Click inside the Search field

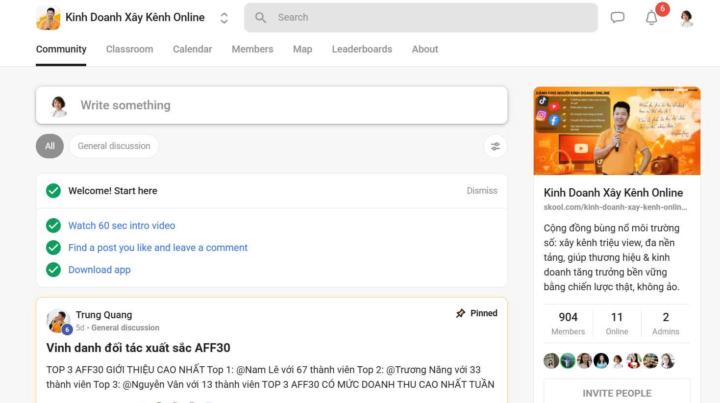[x=421, y=17]
